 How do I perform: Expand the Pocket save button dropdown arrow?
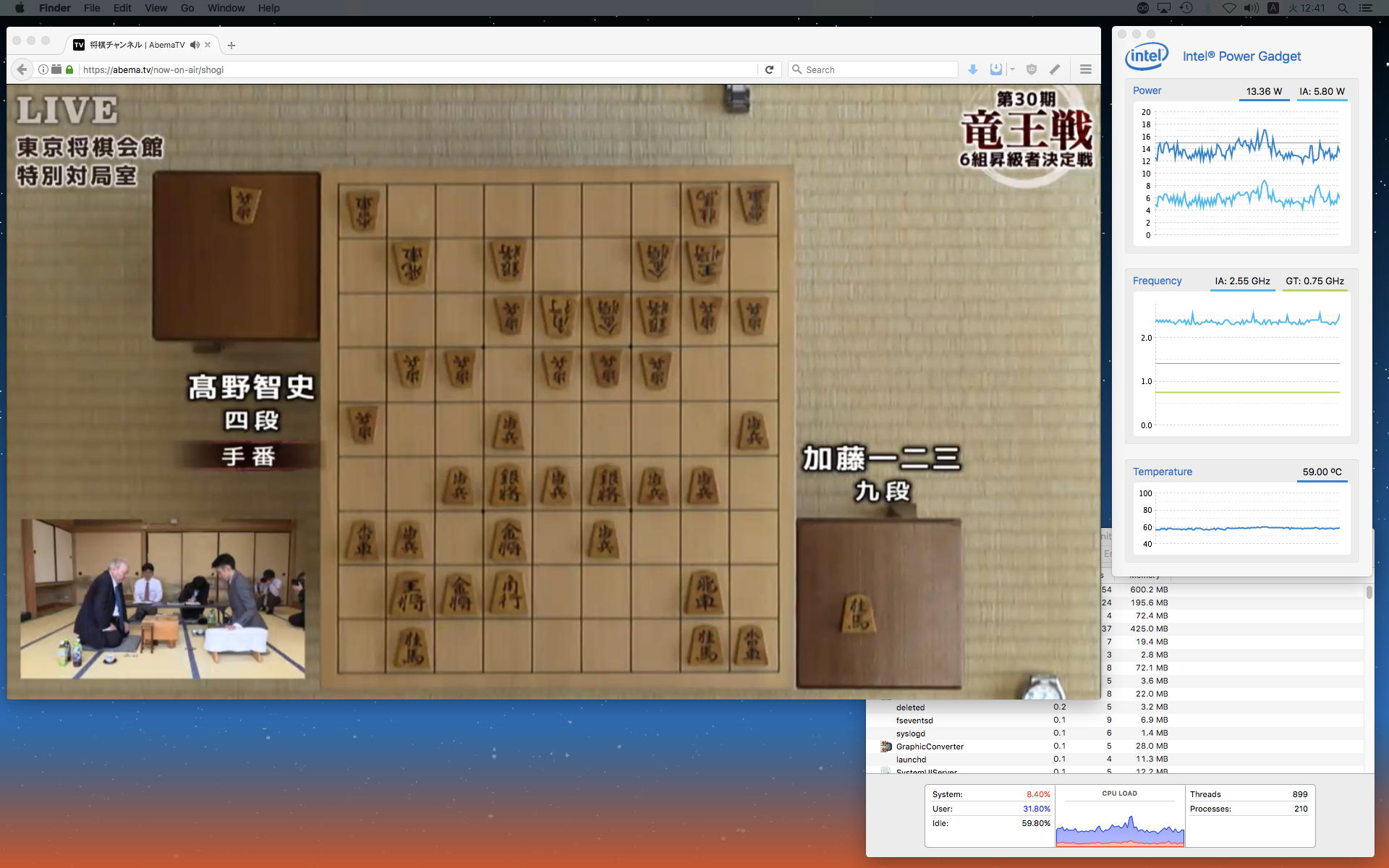pyautogui.click(x=1012, y=69)
